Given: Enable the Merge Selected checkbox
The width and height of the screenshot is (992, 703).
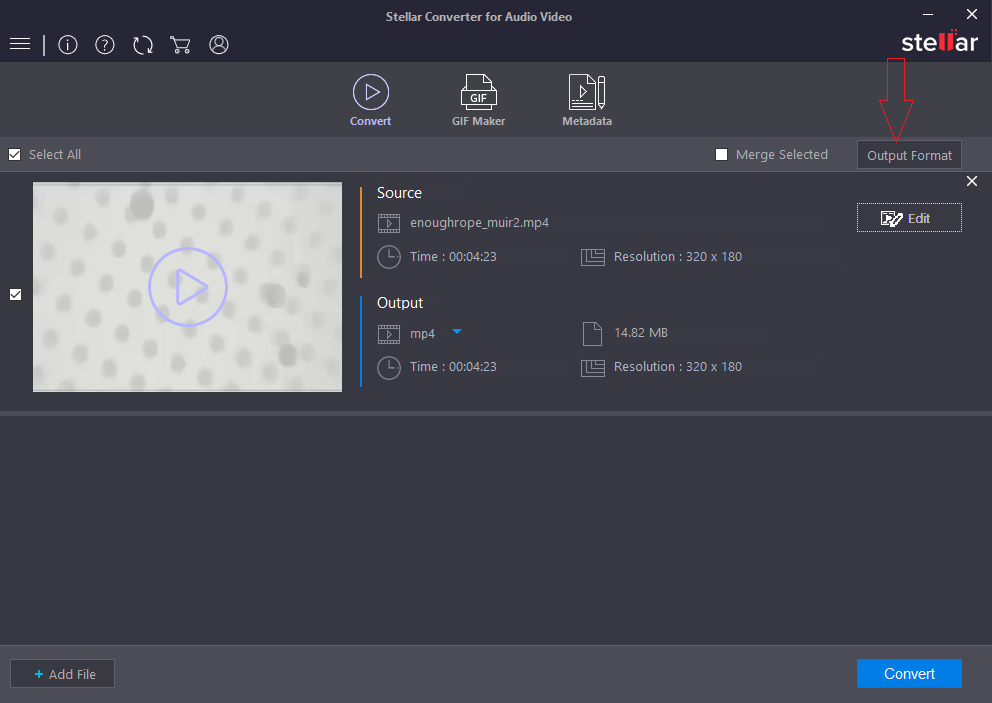Looking at the screenshot, I should [x=721, y=155].
